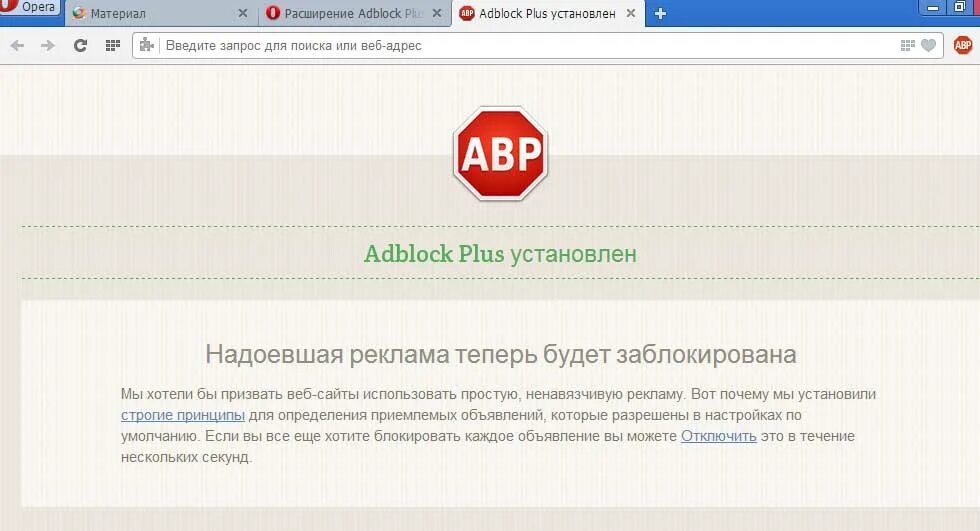The width and height of the screenshot is (980, 531).
Task: Open the Opera main menu button
Action: [30, 7]
